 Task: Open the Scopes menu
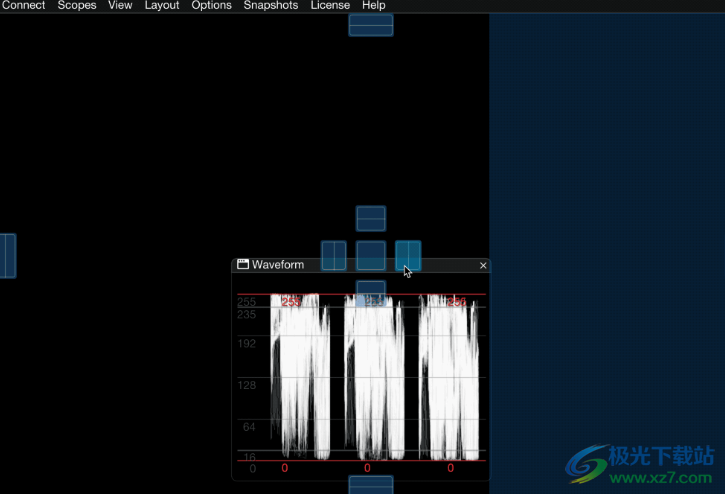(x=77, y=5)
